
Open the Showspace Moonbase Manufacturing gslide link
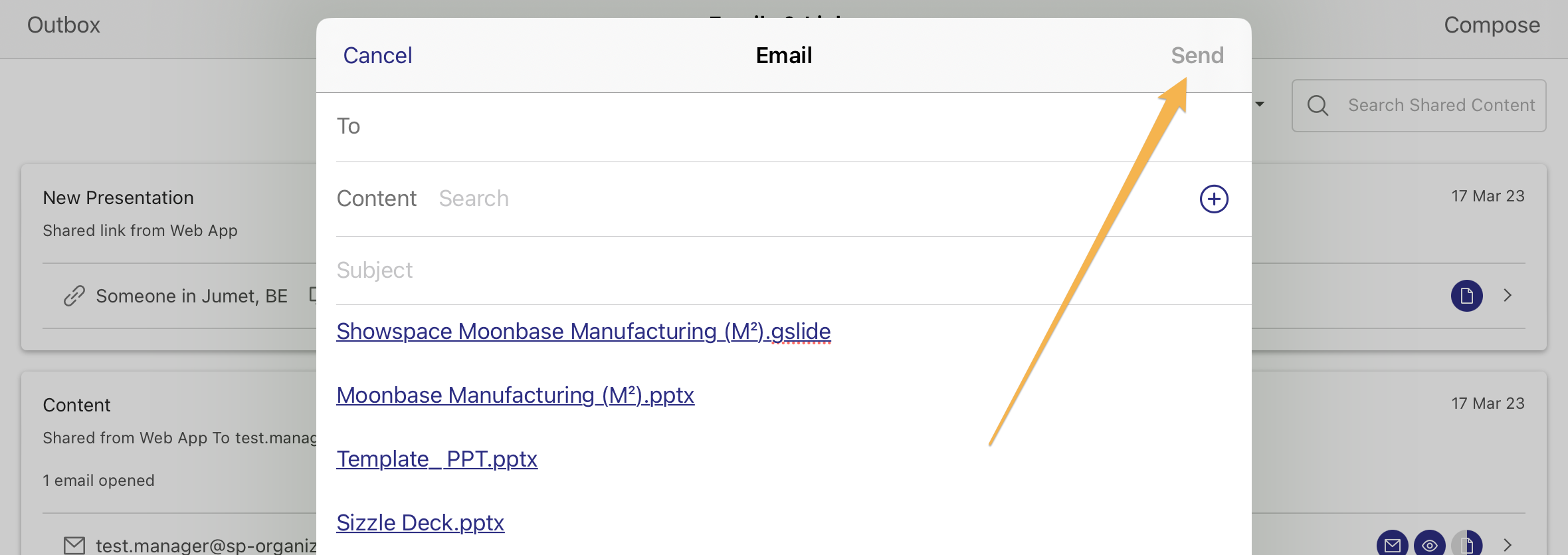click(x=583, y=331)
